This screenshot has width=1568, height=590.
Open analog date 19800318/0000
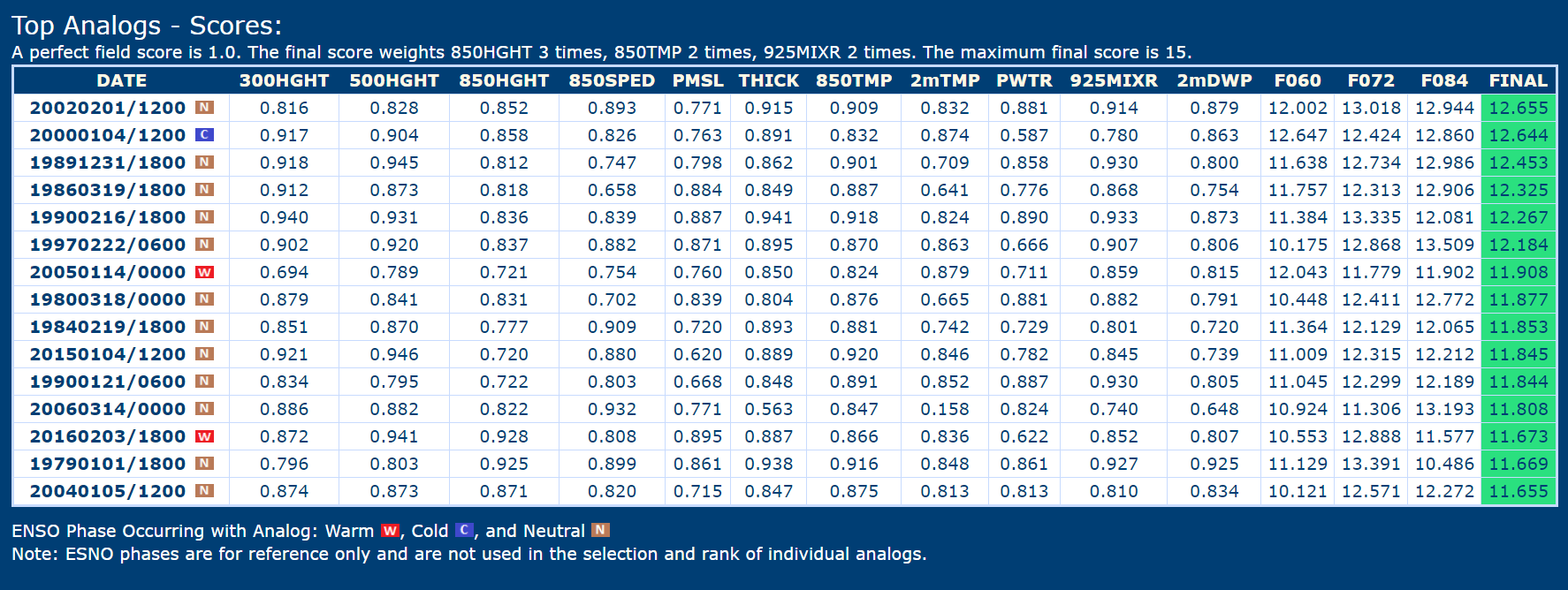[108, 299]
